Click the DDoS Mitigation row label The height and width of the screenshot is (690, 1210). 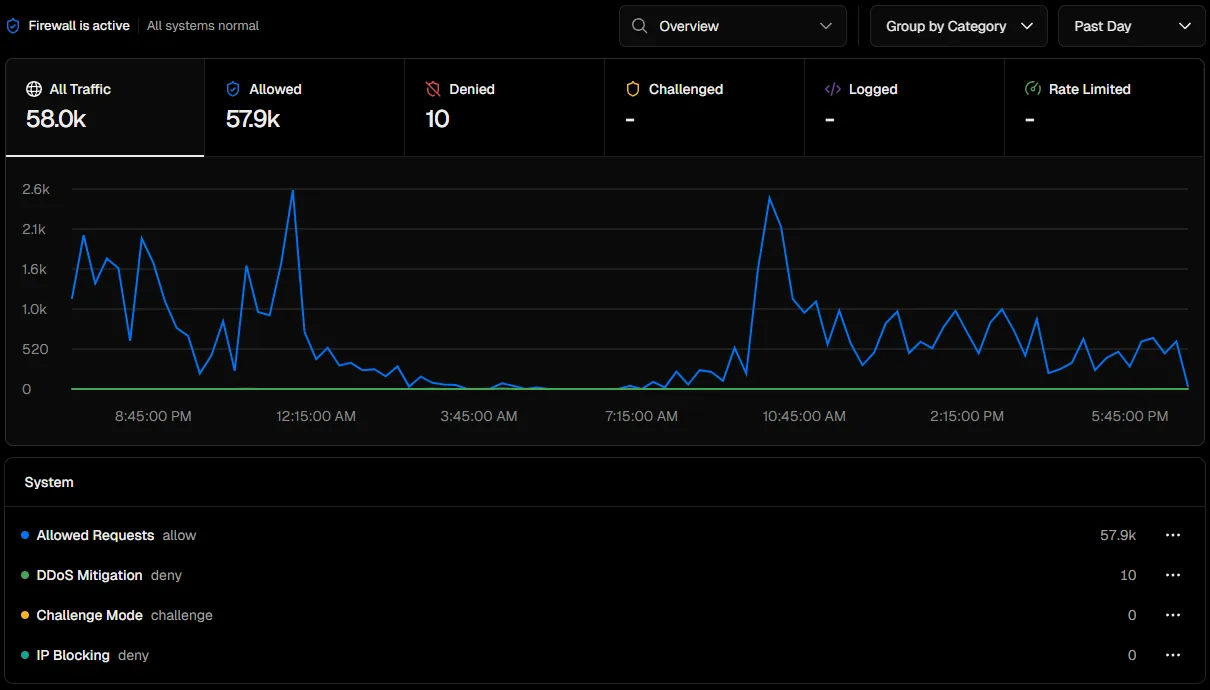89,575
